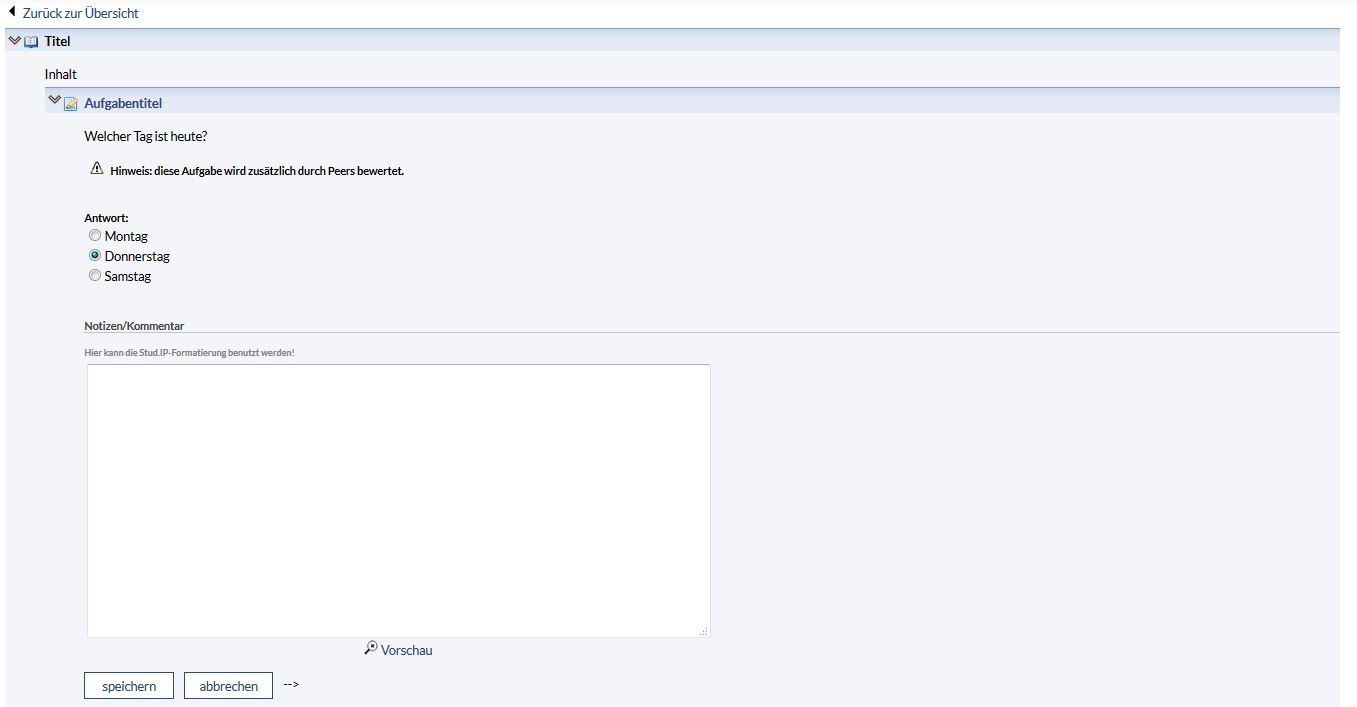Click the Notizen/Kommentar section heading
This screenshot has width=1357, height=707.
pos(134,326)
